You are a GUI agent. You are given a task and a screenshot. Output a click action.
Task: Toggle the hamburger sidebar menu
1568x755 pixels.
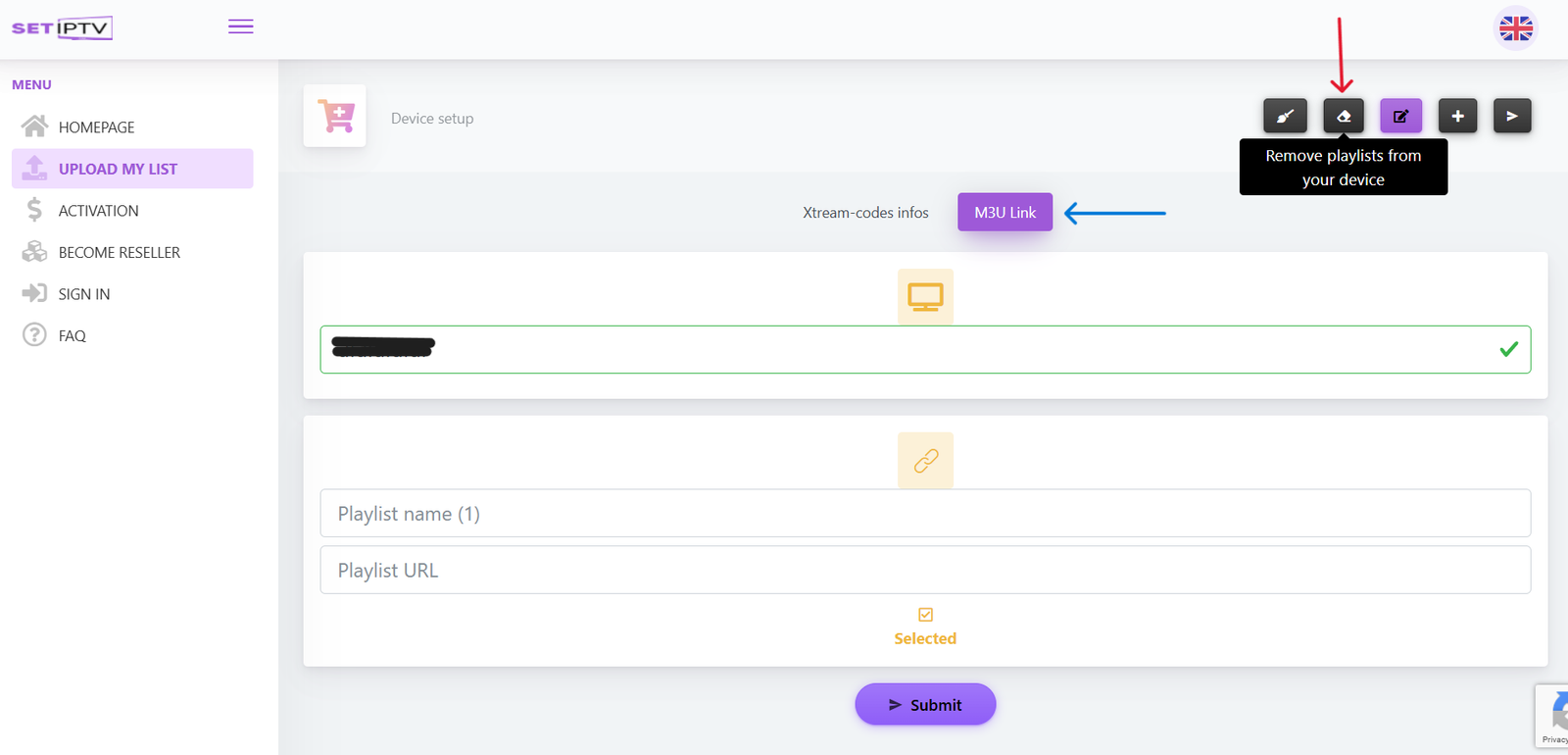pos(241,27)
